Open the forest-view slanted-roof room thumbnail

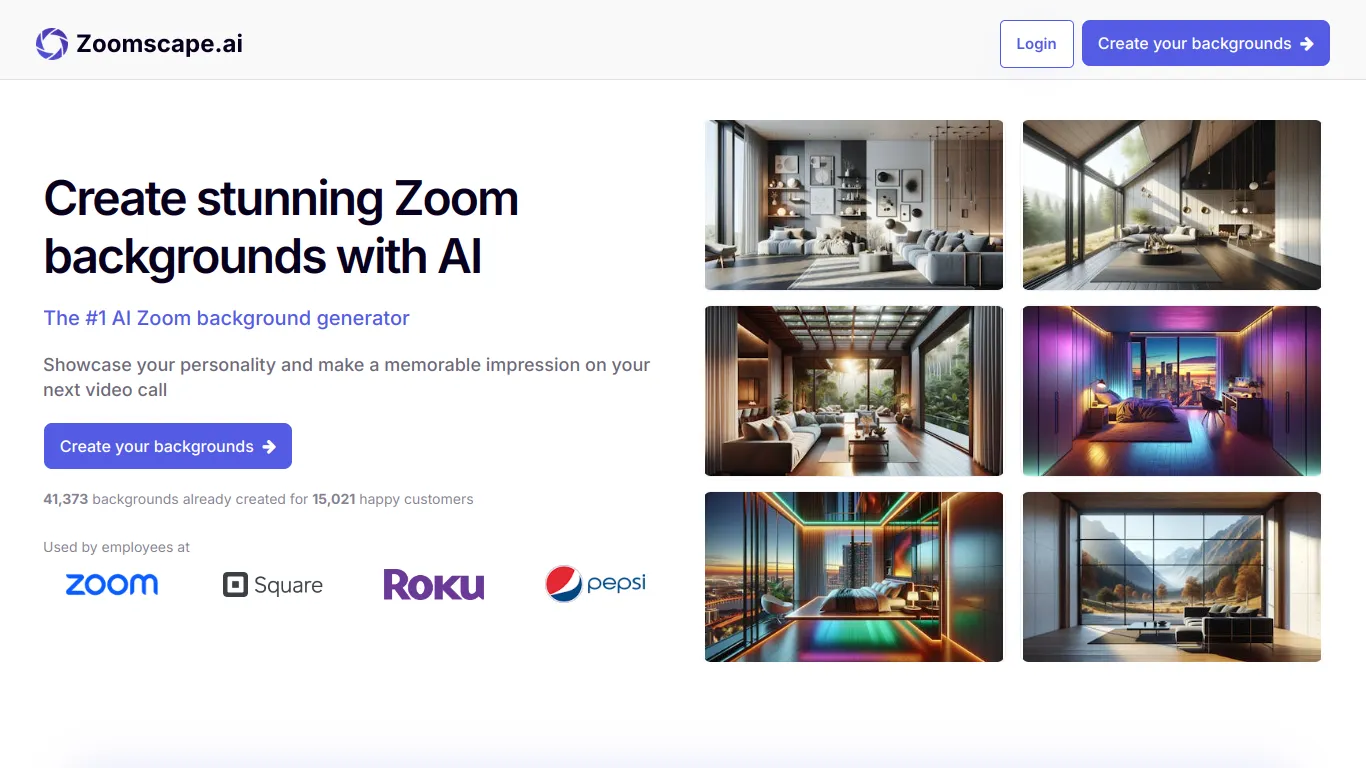click(1172, 205)
